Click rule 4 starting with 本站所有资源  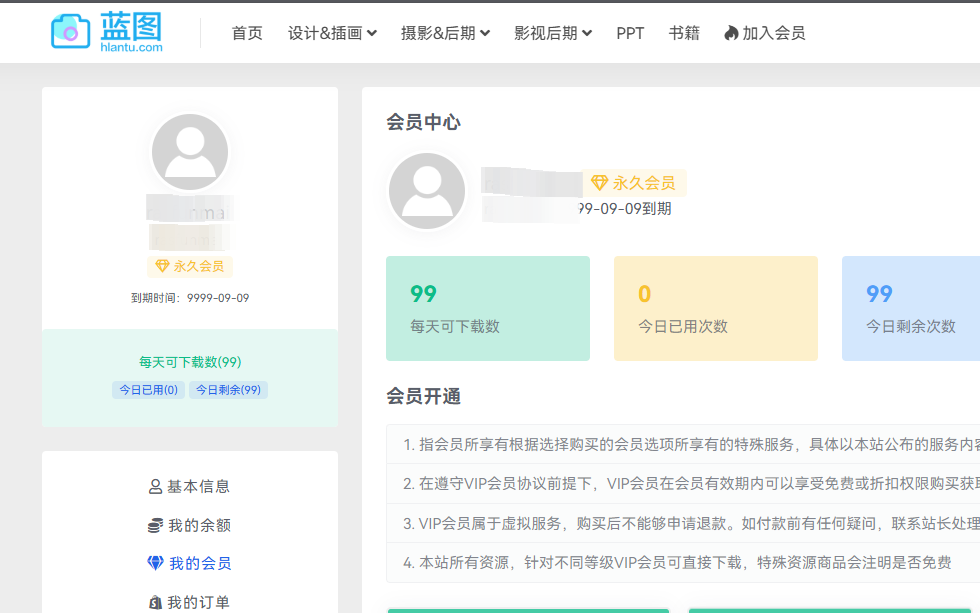684,562
